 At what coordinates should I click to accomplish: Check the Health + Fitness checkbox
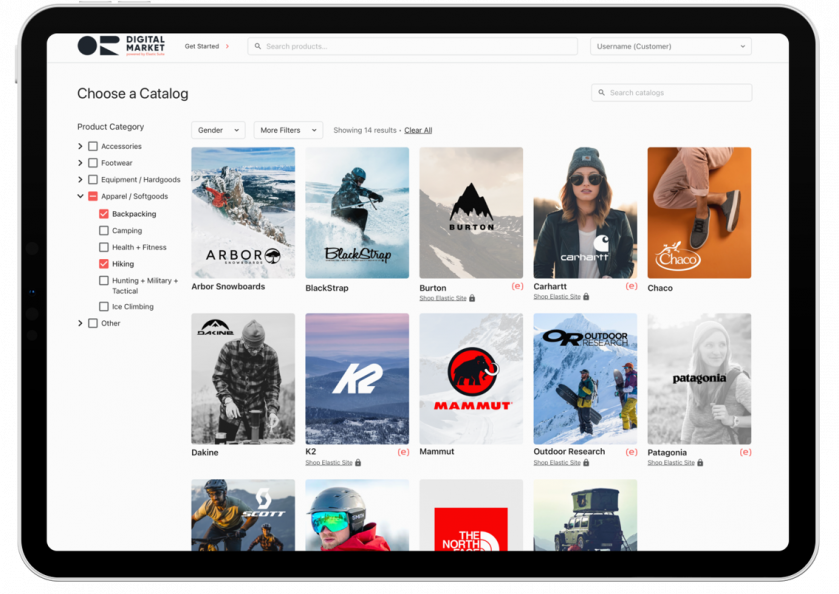click(104, 247)
